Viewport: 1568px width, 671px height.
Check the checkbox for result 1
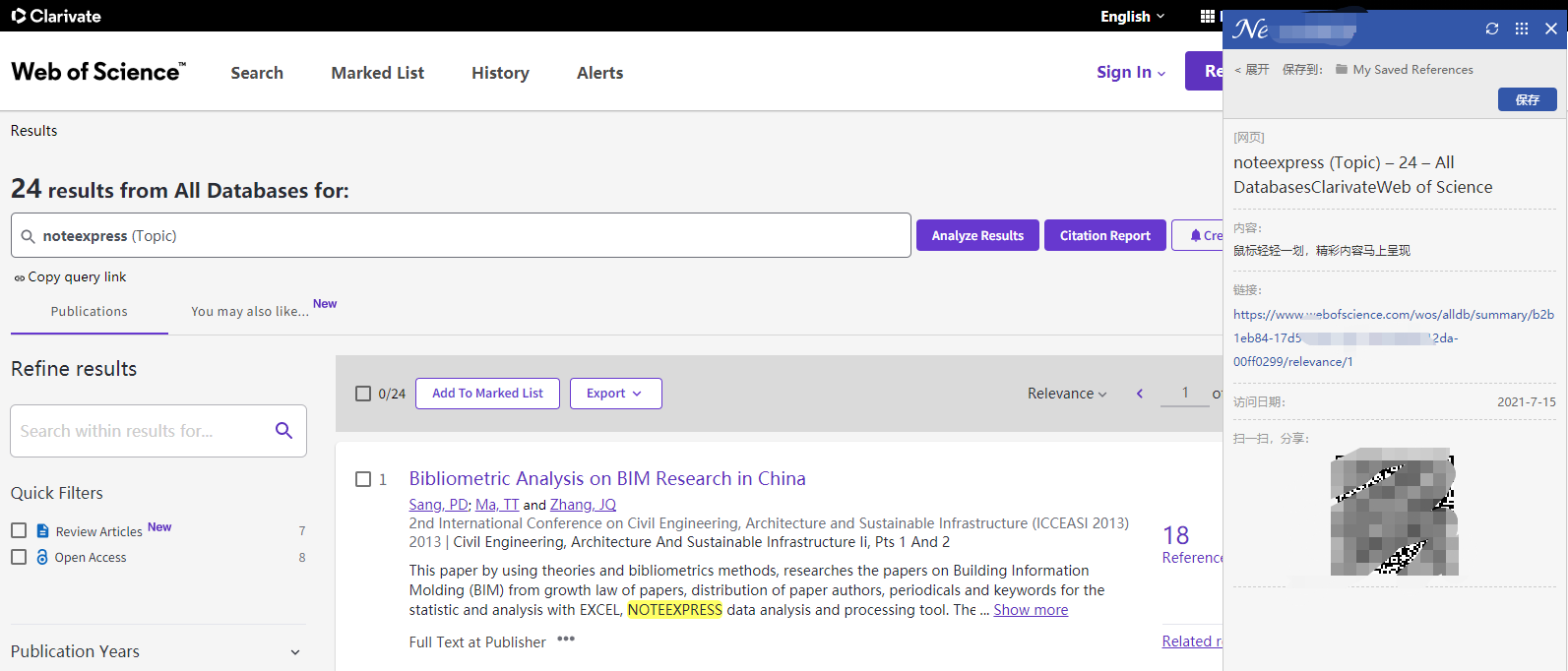363,479
